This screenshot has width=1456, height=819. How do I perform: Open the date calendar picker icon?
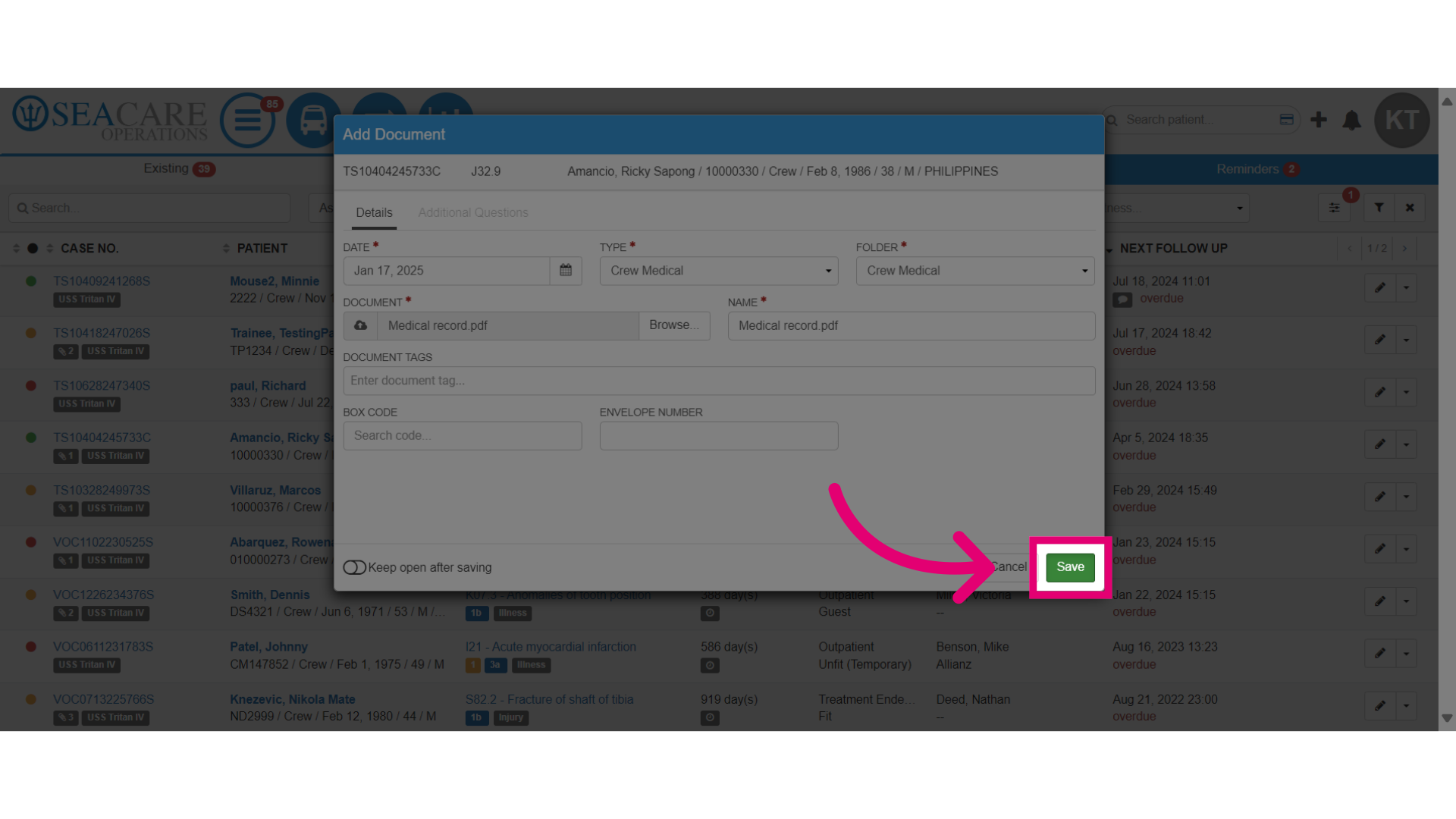(x=566, y=271)
